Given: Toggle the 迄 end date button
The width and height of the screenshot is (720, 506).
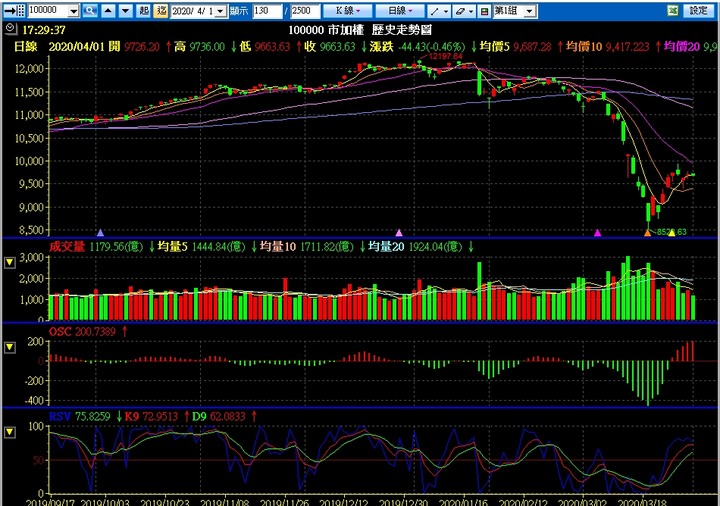Looking at the screenshot, I should click(x=161, y=11).
